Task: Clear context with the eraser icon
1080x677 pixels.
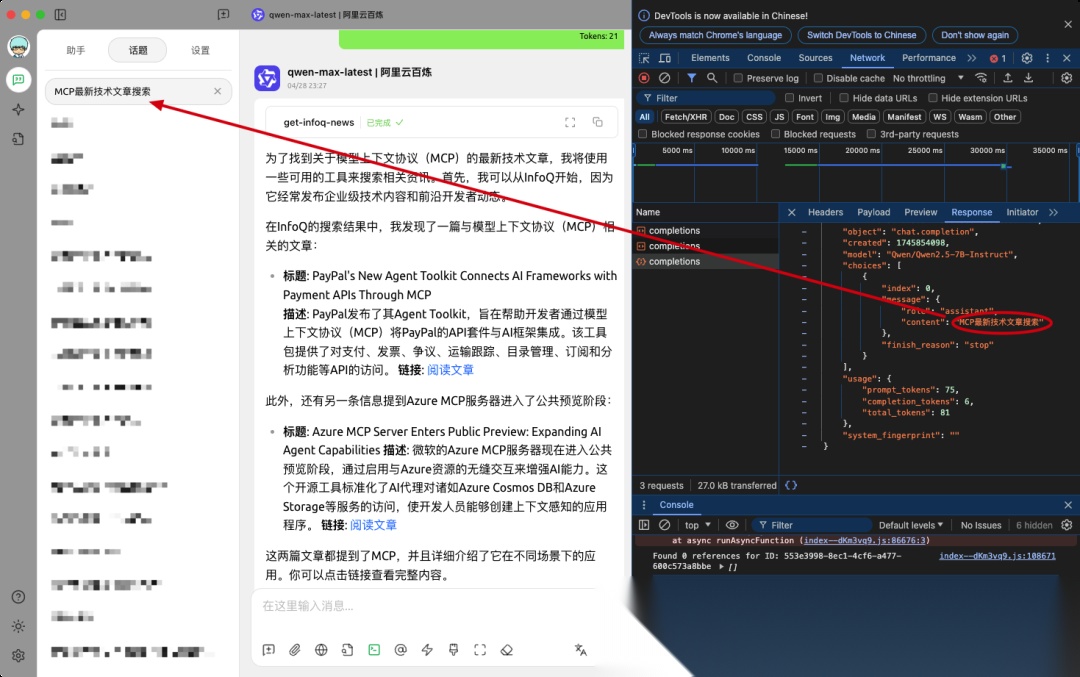Action: pos(507,649)
